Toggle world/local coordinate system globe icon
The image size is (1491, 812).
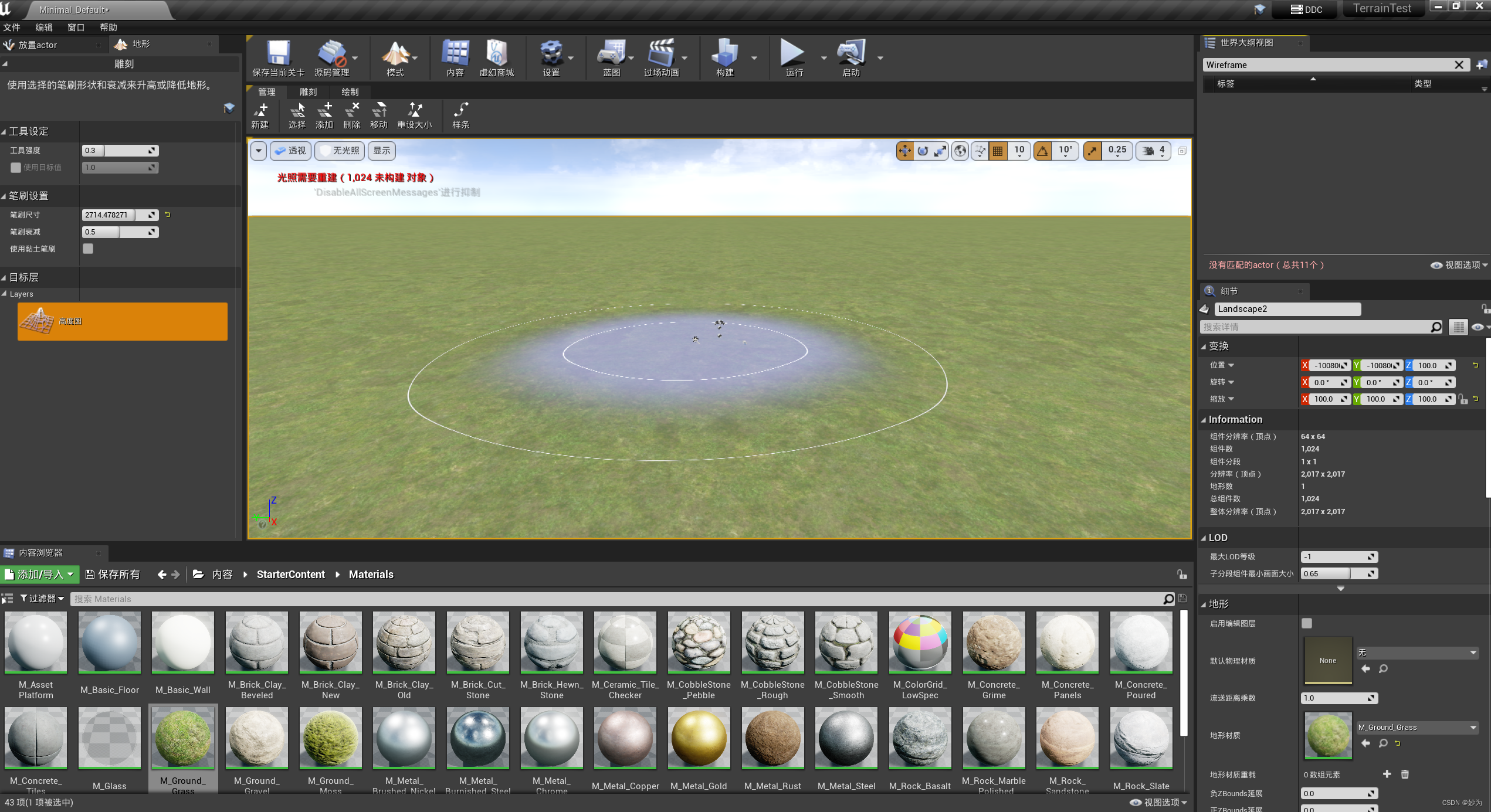(x=960, y=151)
